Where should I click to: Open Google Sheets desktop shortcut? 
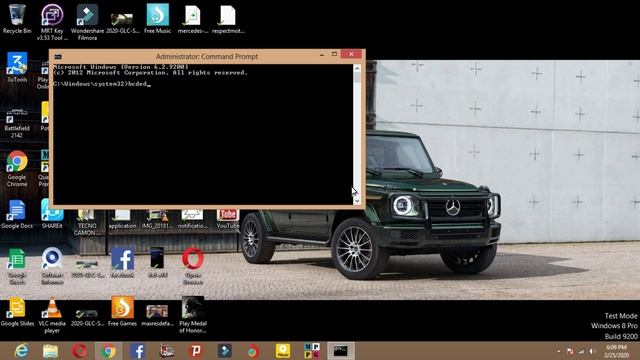tap(17, 267)
